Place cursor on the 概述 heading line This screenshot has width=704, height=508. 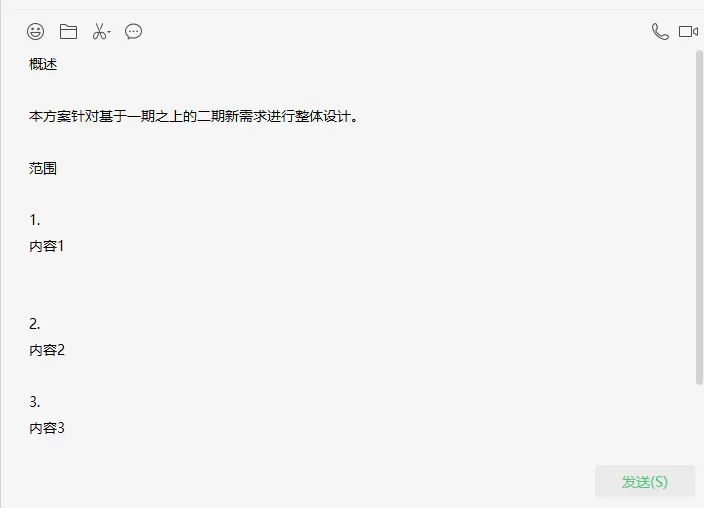click(x=43, y=64)
